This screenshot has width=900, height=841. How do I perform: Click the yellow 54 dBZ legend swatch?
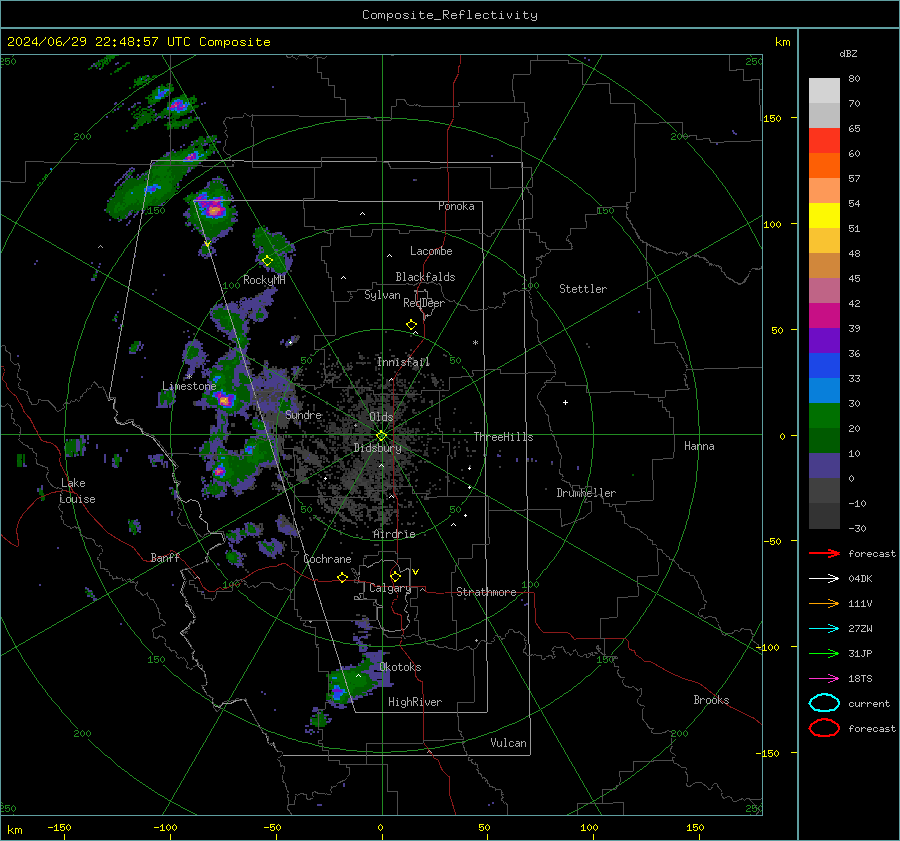(x=824, y=215)
